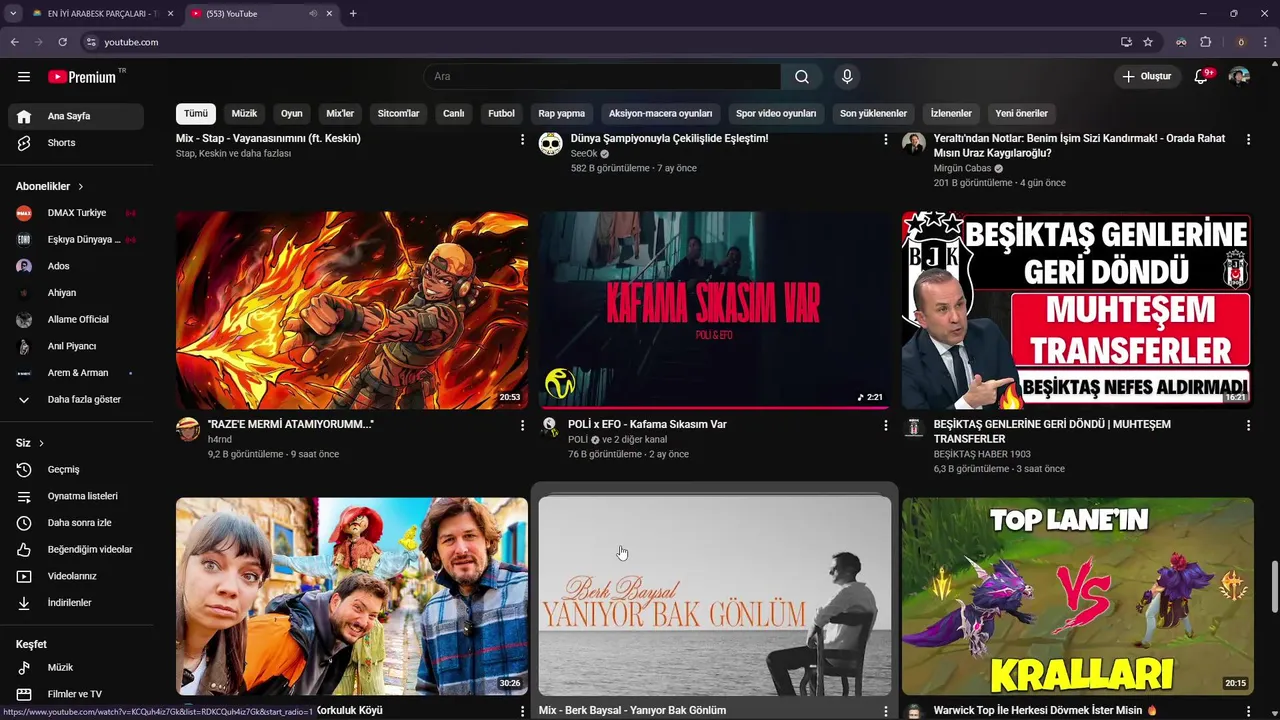
Task: Click the YouTube Premium logo
Action: tap(82, 77)
